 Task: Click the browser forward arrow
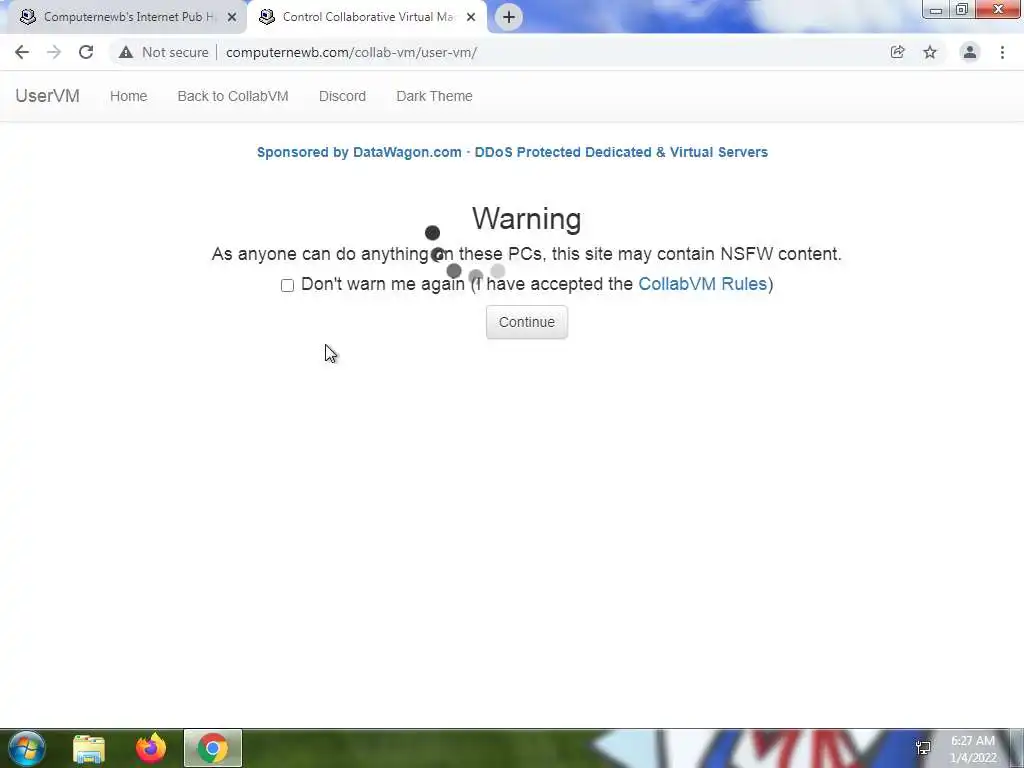coord(54,52)
